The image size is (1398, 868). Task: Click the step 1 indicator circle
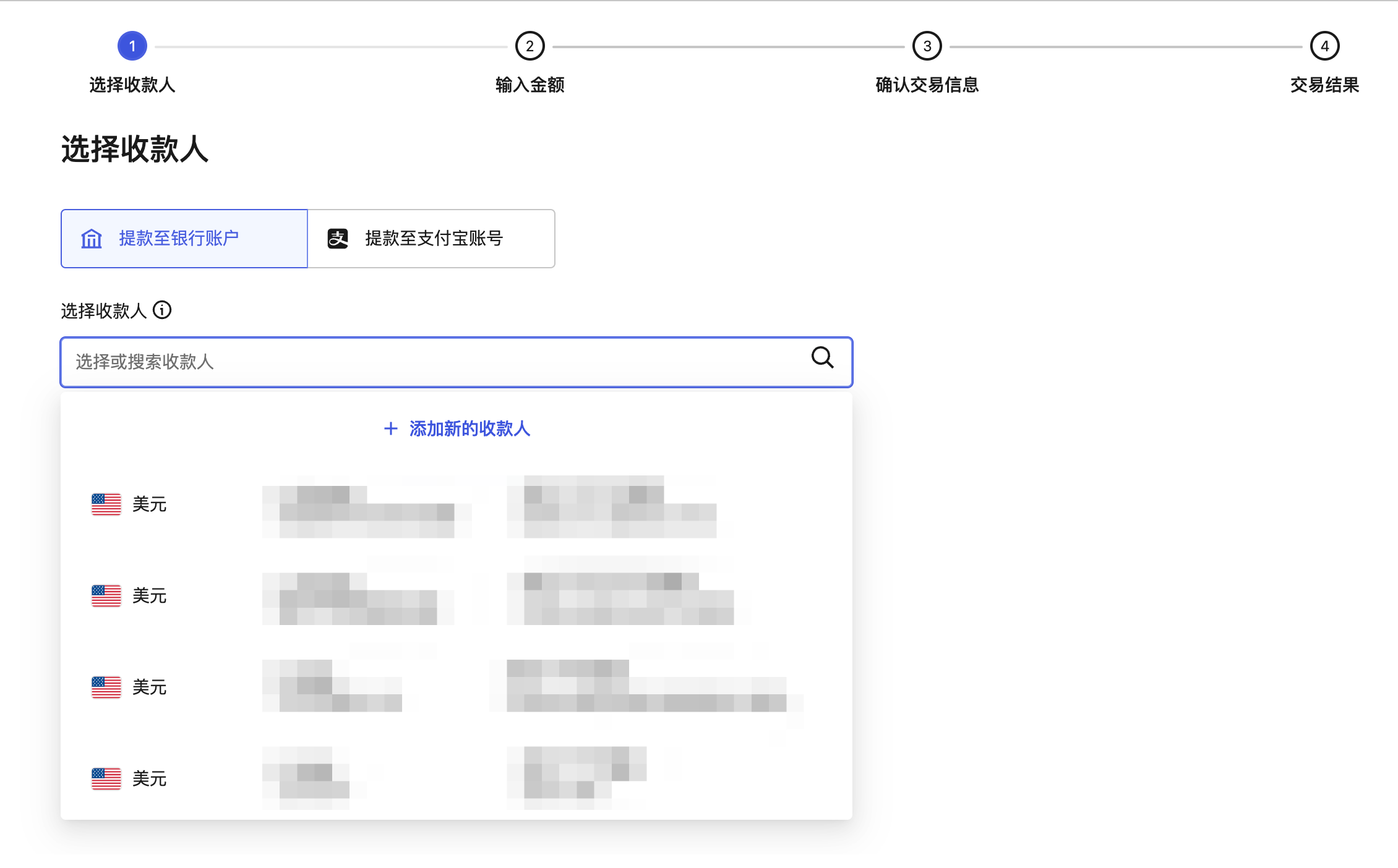[132, 45]
